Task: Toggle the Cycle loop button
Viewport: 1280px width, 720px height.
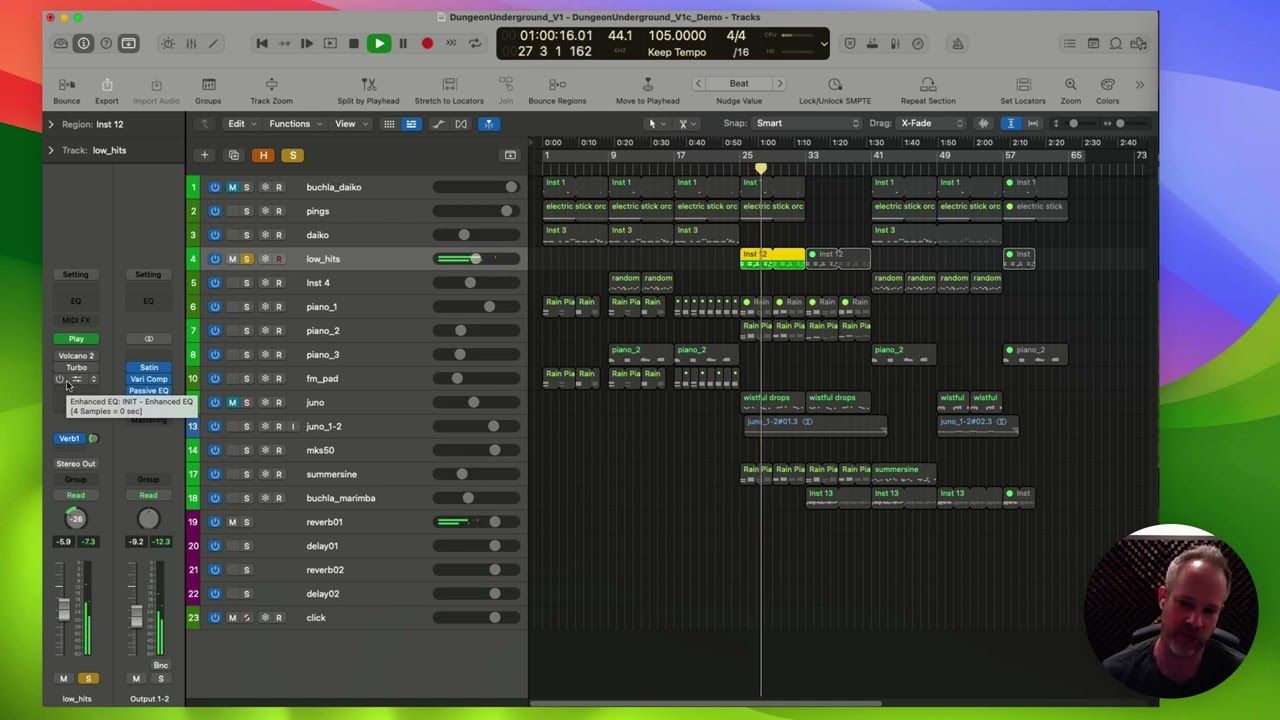Action: [x=475, y=44]
